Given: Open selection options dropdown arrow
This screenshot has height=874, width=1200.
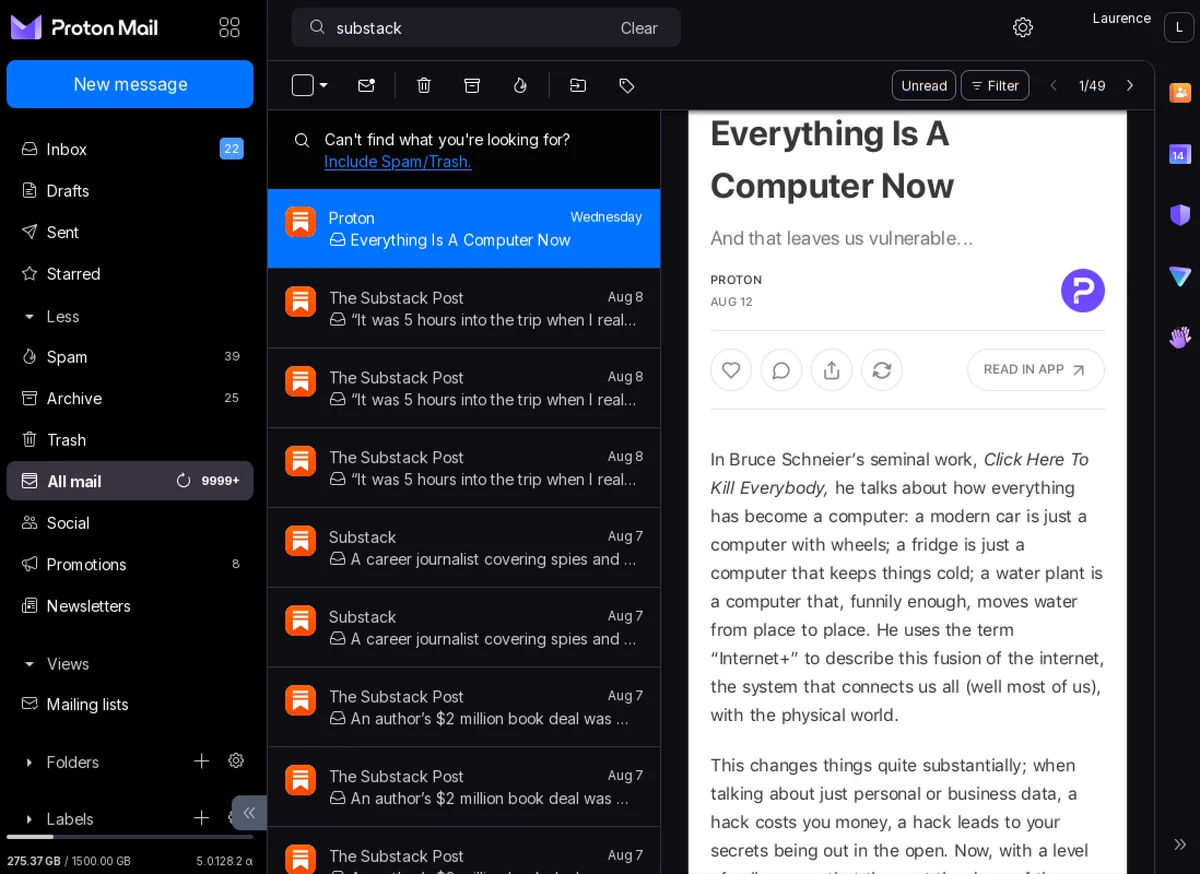Looking at the screenshot, I should pyautogui.click(x=324, y=85).
